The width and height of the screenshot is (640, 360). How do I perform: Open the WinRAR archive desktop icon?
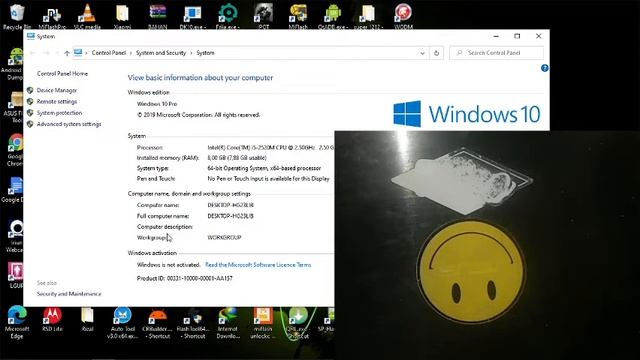(x=158, y=16)
